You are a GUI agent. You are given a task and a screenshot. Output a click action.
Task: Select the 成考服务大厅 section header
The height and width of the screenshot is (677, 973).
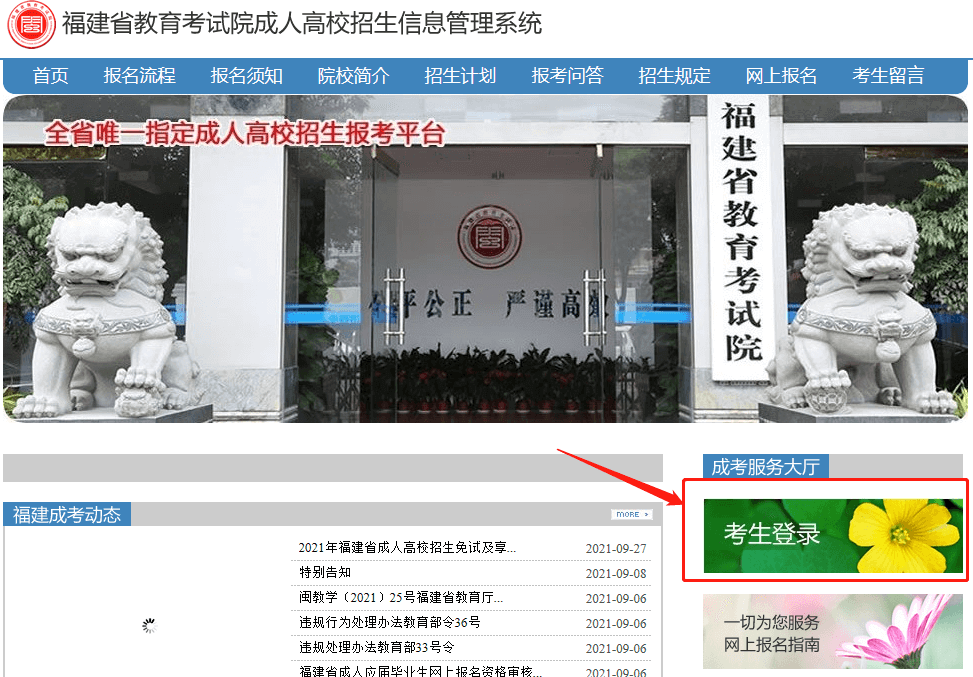[x=766, y=467]
